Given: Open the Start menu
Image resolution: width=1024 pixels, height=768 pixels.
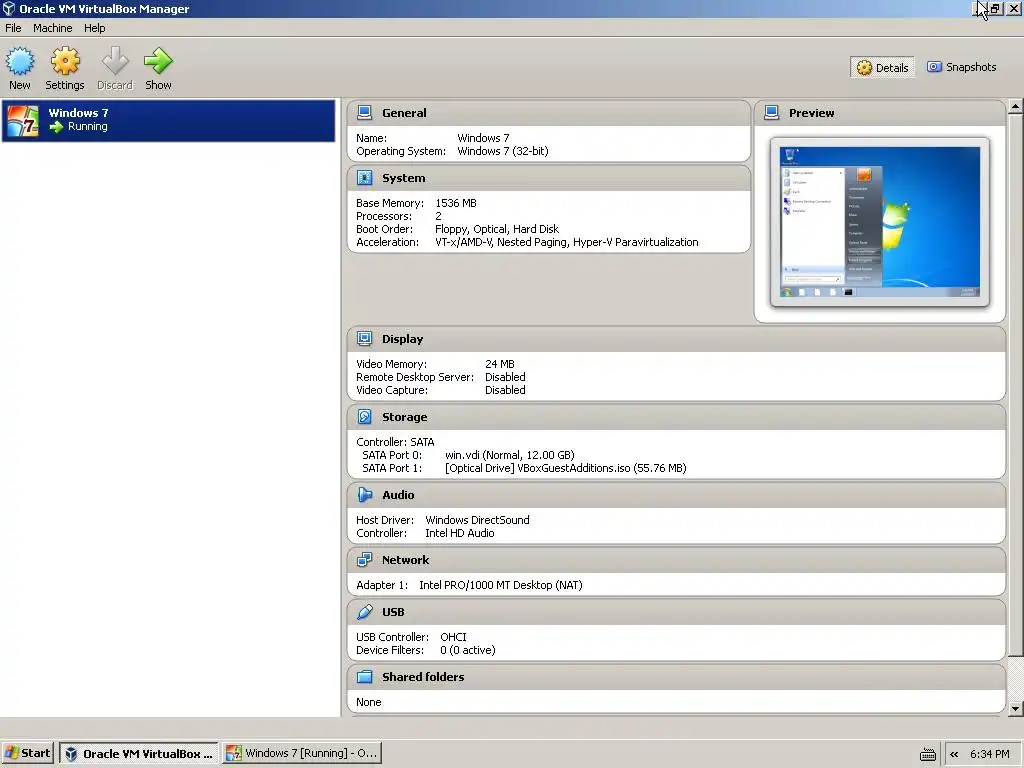Looking at the screenshot, I should pos(27,754).
